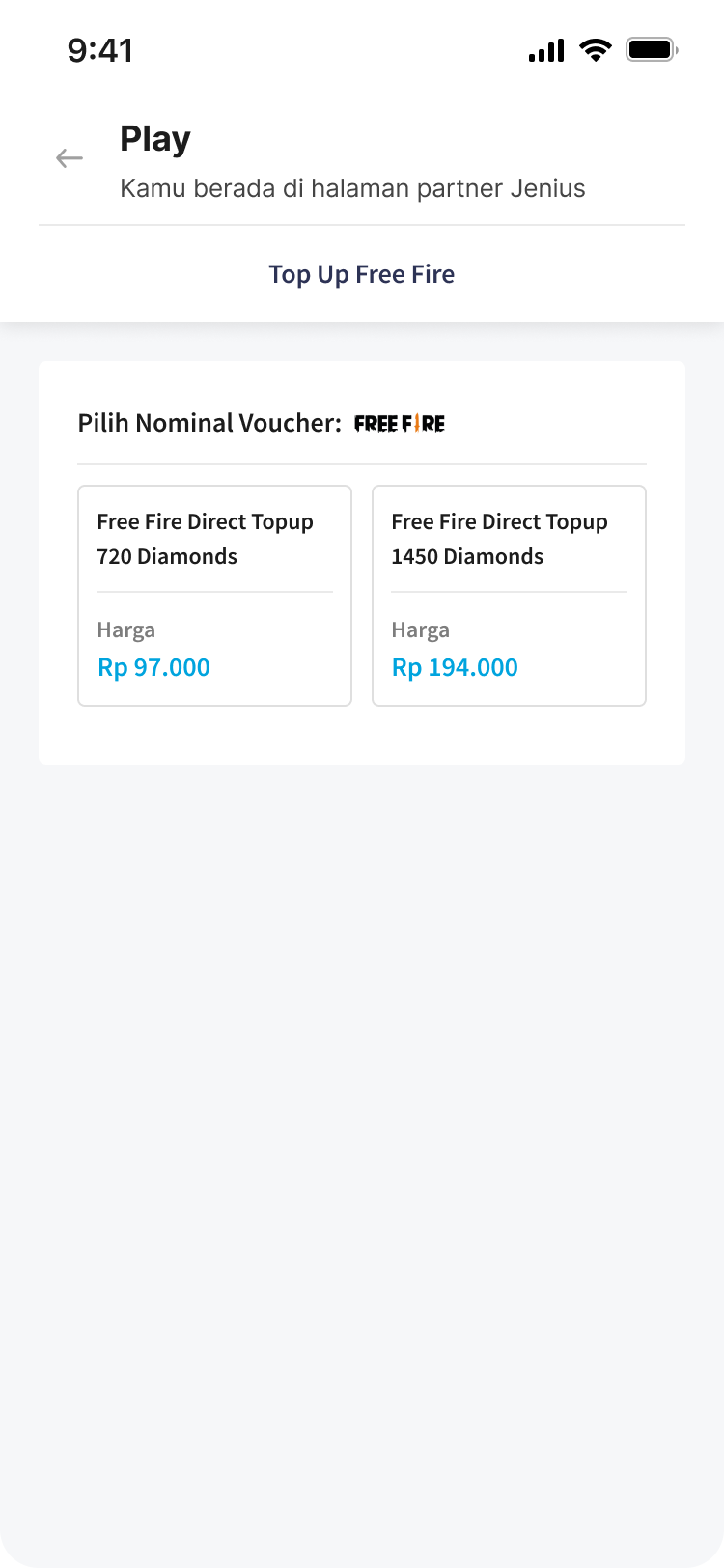Click Harga label above Rp 97.000
724x1568 pixels.
(x=126, y=630)
